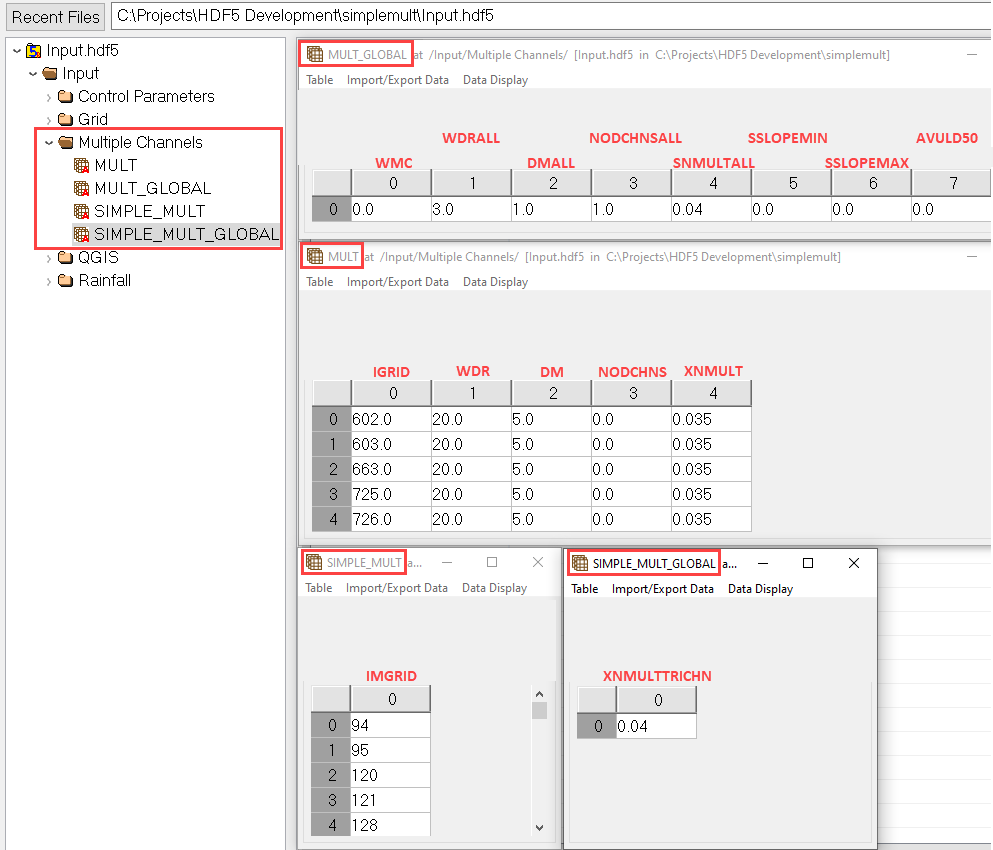The image size is (993, 850).
Task: Expand the Grid group in tree
Action: (49, 120)
